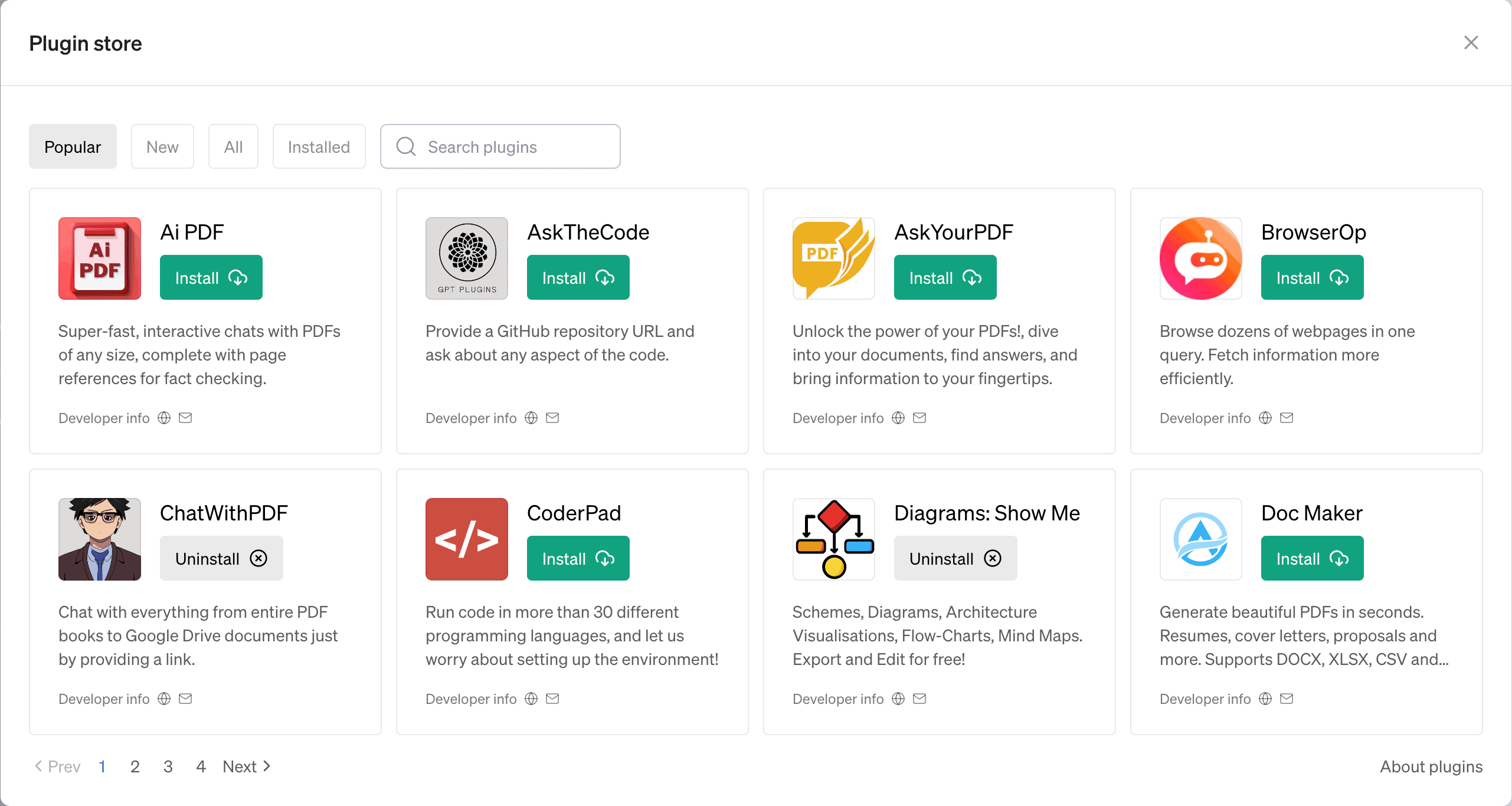
Task: Jump to page 3 of plugins
Action: [x=168, y=766]
